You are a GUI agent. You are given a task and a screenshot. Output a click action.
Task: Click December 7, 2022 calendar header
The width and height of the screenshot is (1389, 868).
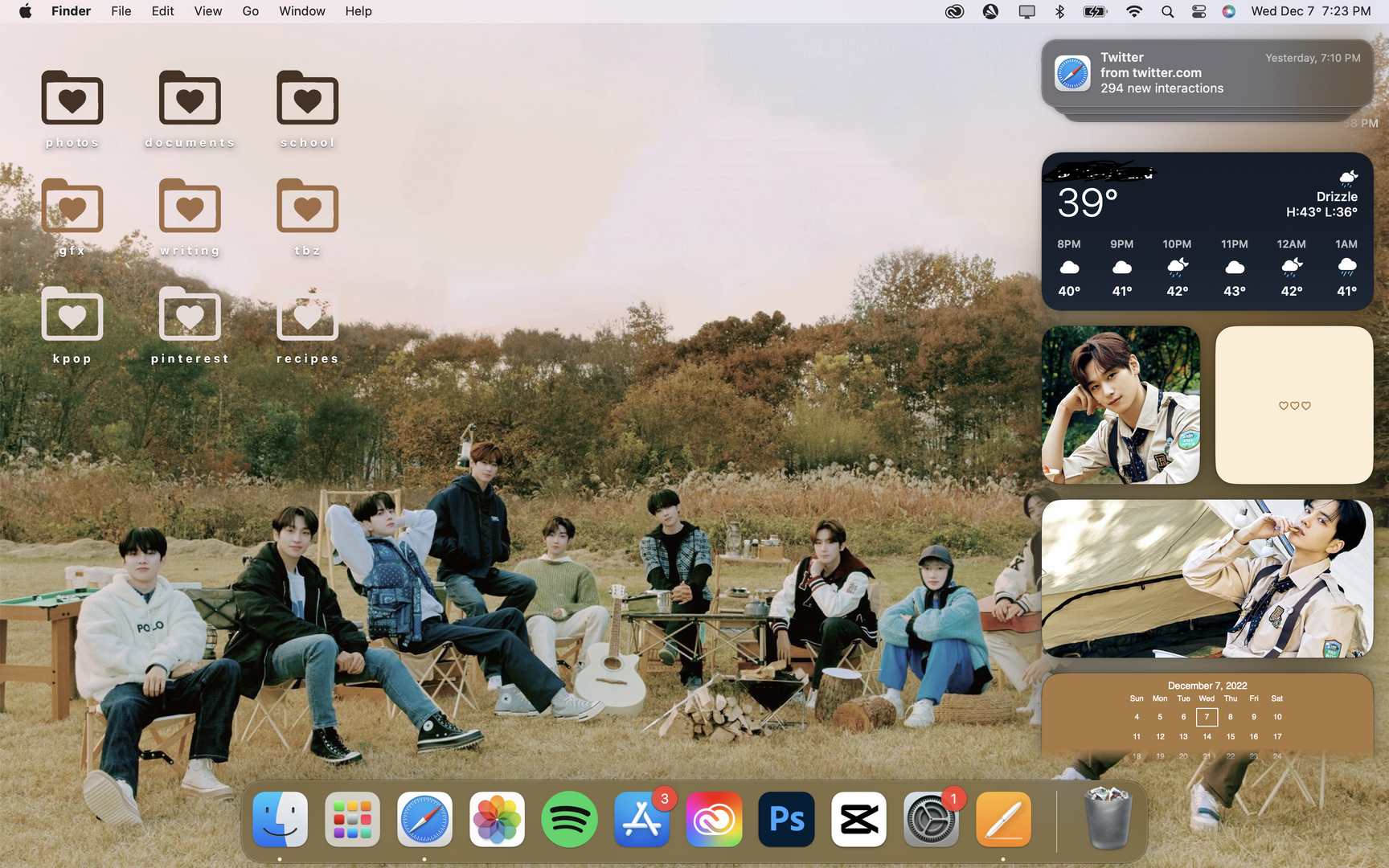click(1207, 686)
